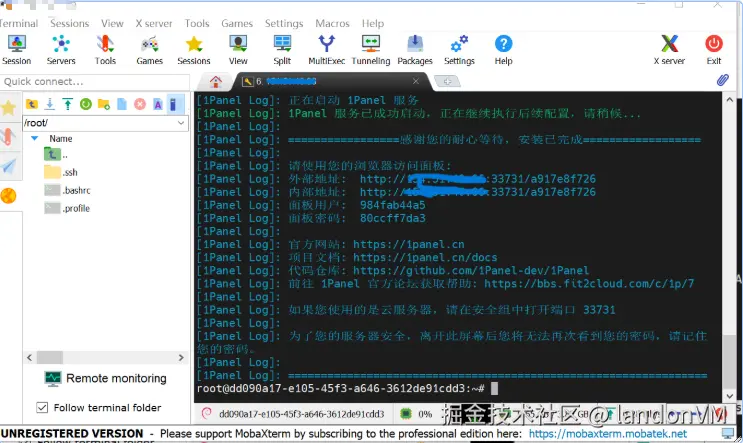The image size is (743, 443).
Task: Open the Games menu
Action: click(x=237, y=23)
